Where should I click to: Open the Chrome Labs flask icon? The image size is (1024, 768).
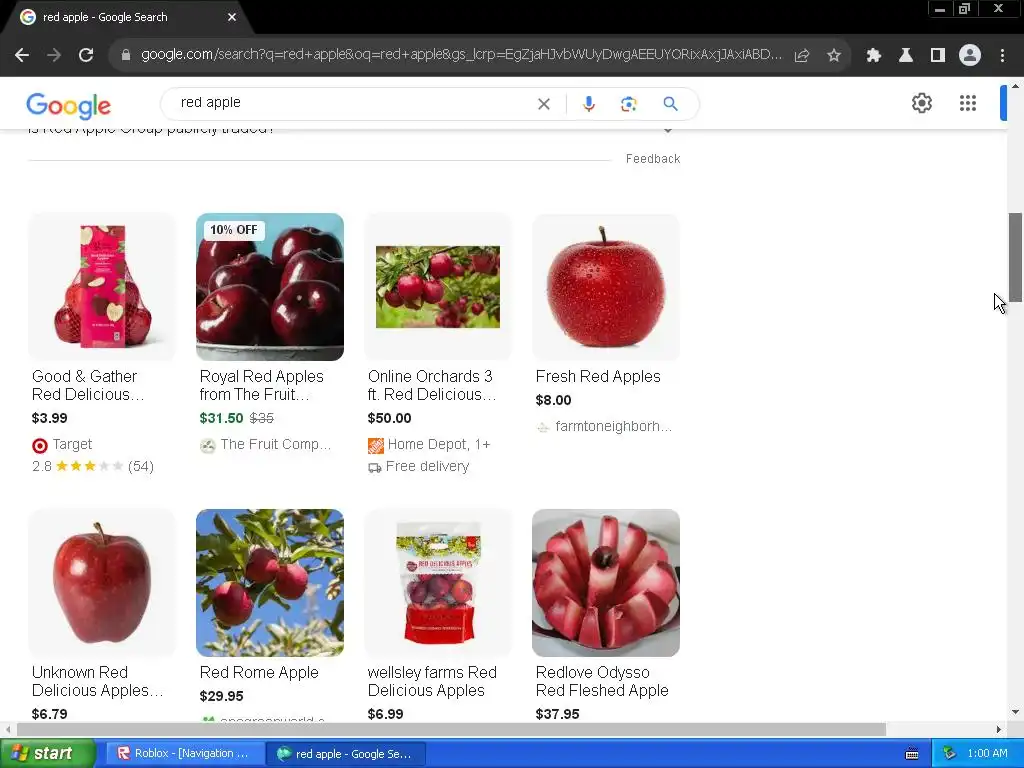pyautogui.click(x=905, y=55)
